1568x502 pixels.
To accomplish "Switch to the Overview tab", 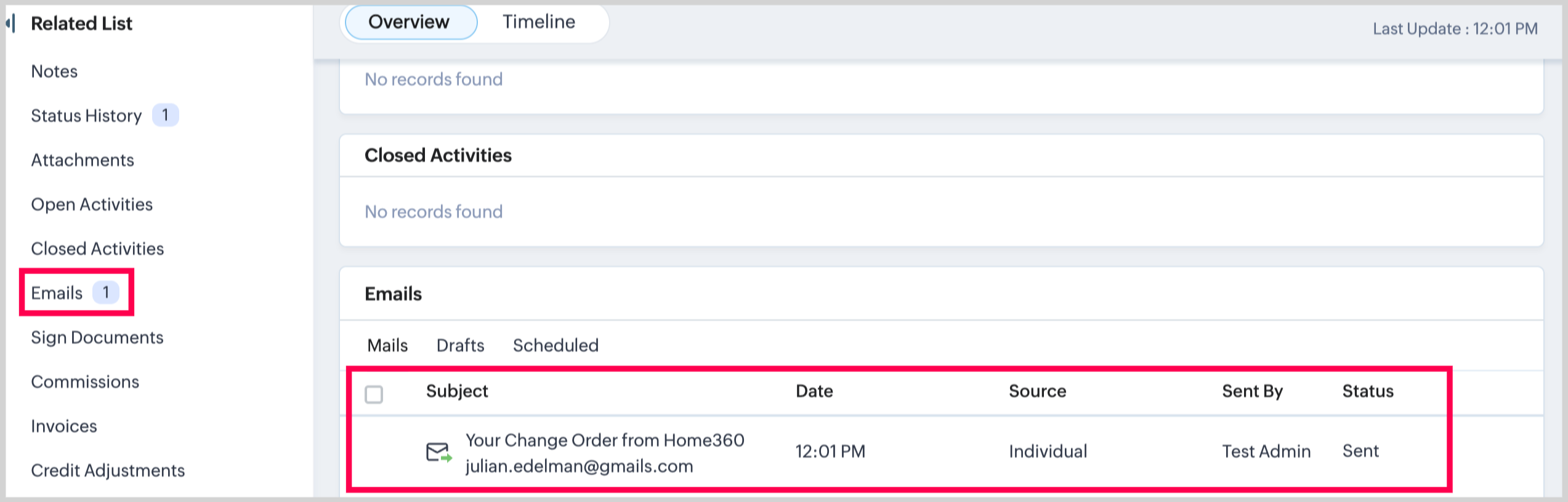I will [x=409, y=22].
